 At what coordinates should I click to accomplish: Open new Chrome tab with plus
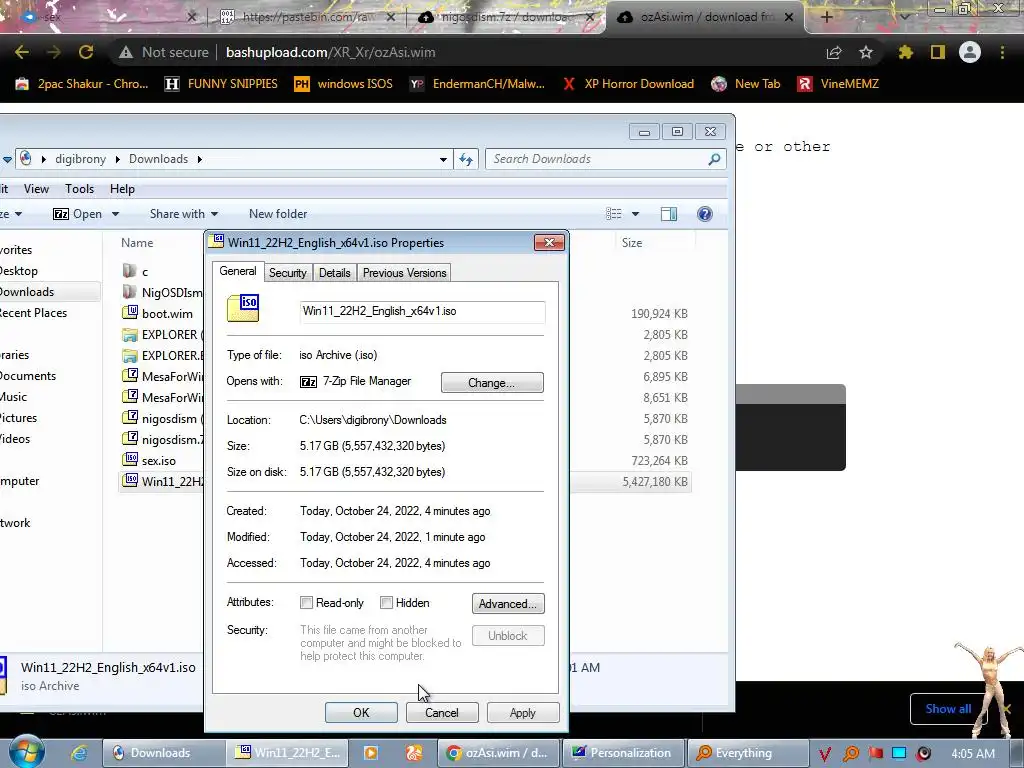click(826, 17)
